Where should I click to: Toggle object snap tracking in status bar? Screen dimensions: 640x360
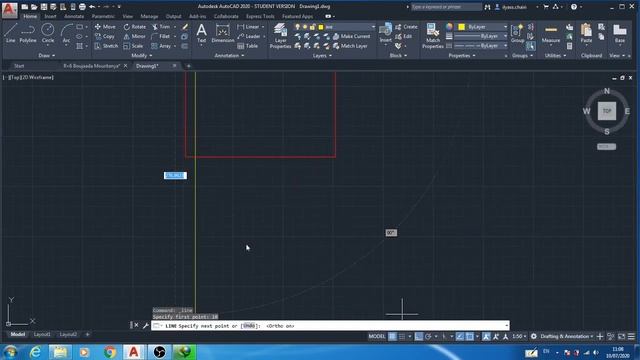pos(460,336)
